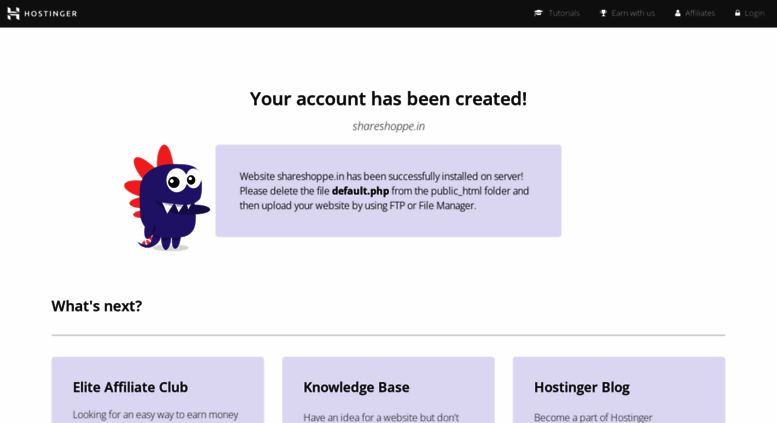Open the Hostinger Blog card

click(x=619, y=390)
